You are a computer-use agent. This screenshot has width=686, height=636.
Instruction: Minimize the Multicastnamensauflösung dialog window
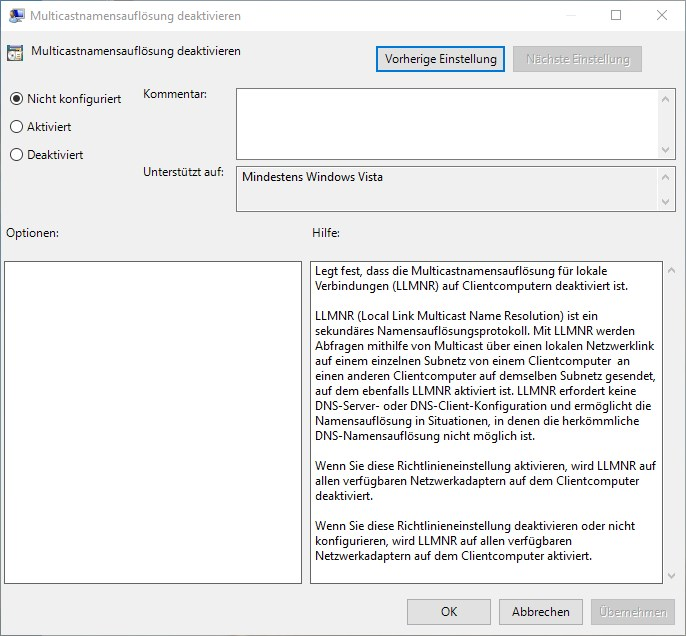coord(570,16)
